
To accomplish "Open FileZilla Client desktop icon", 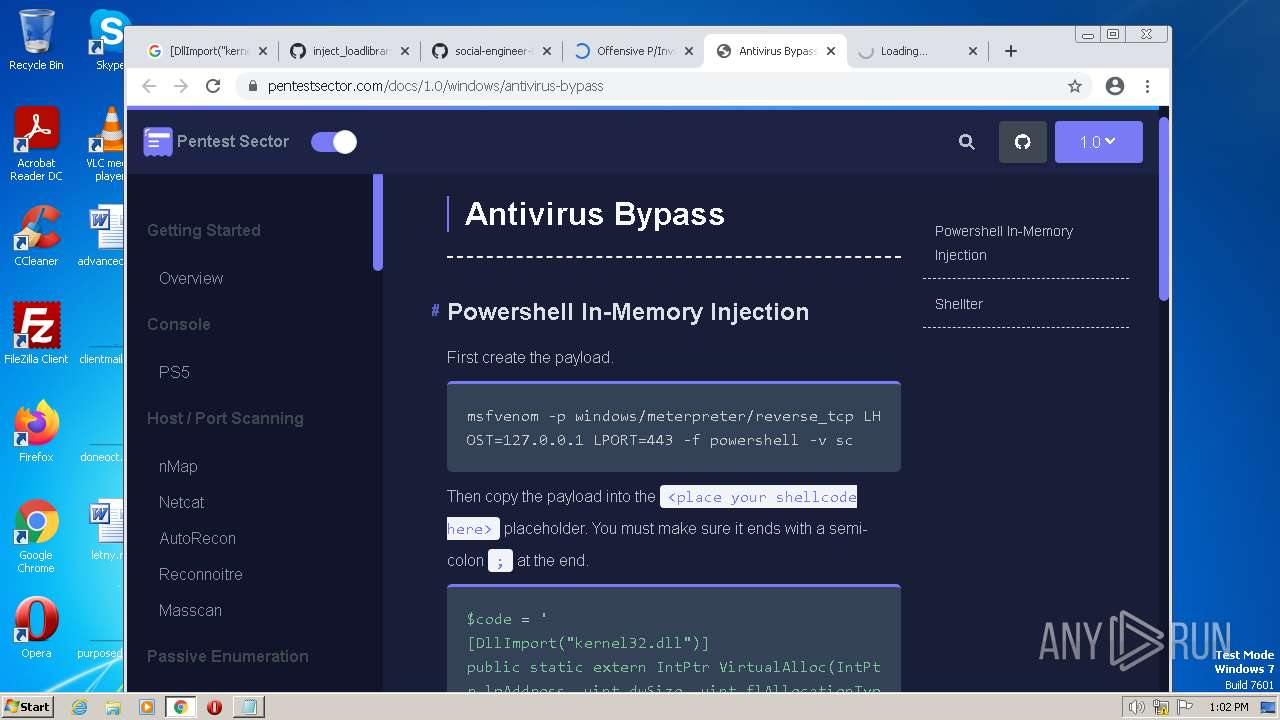I will (36, 333).
